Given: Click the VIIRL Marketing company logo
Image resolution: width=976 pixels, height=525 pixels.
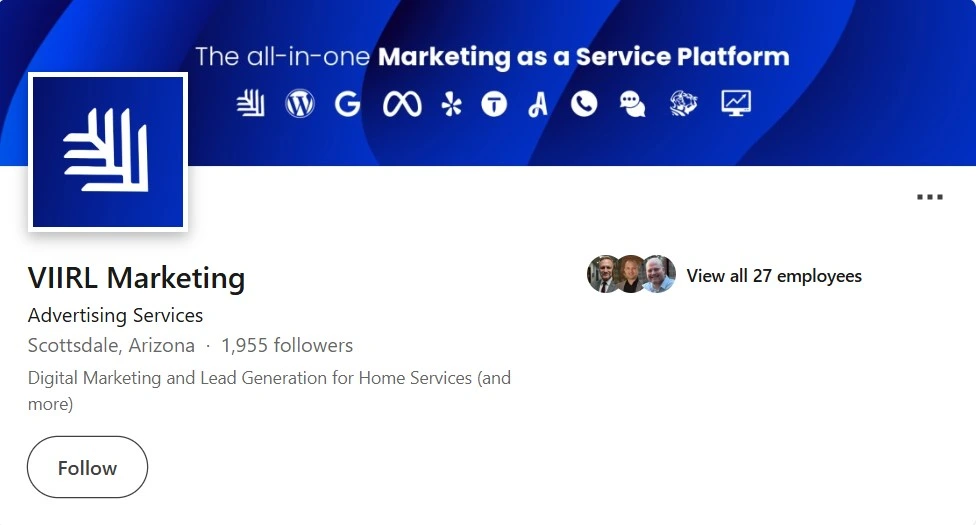Looking at the screenshot, I should (x=108, y=152).
